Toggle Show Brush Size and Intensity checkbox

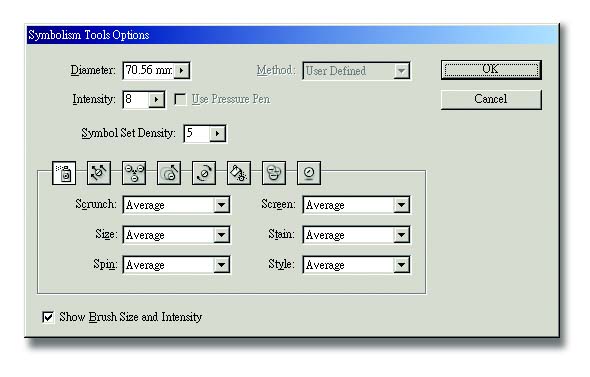tap(48, 317)
